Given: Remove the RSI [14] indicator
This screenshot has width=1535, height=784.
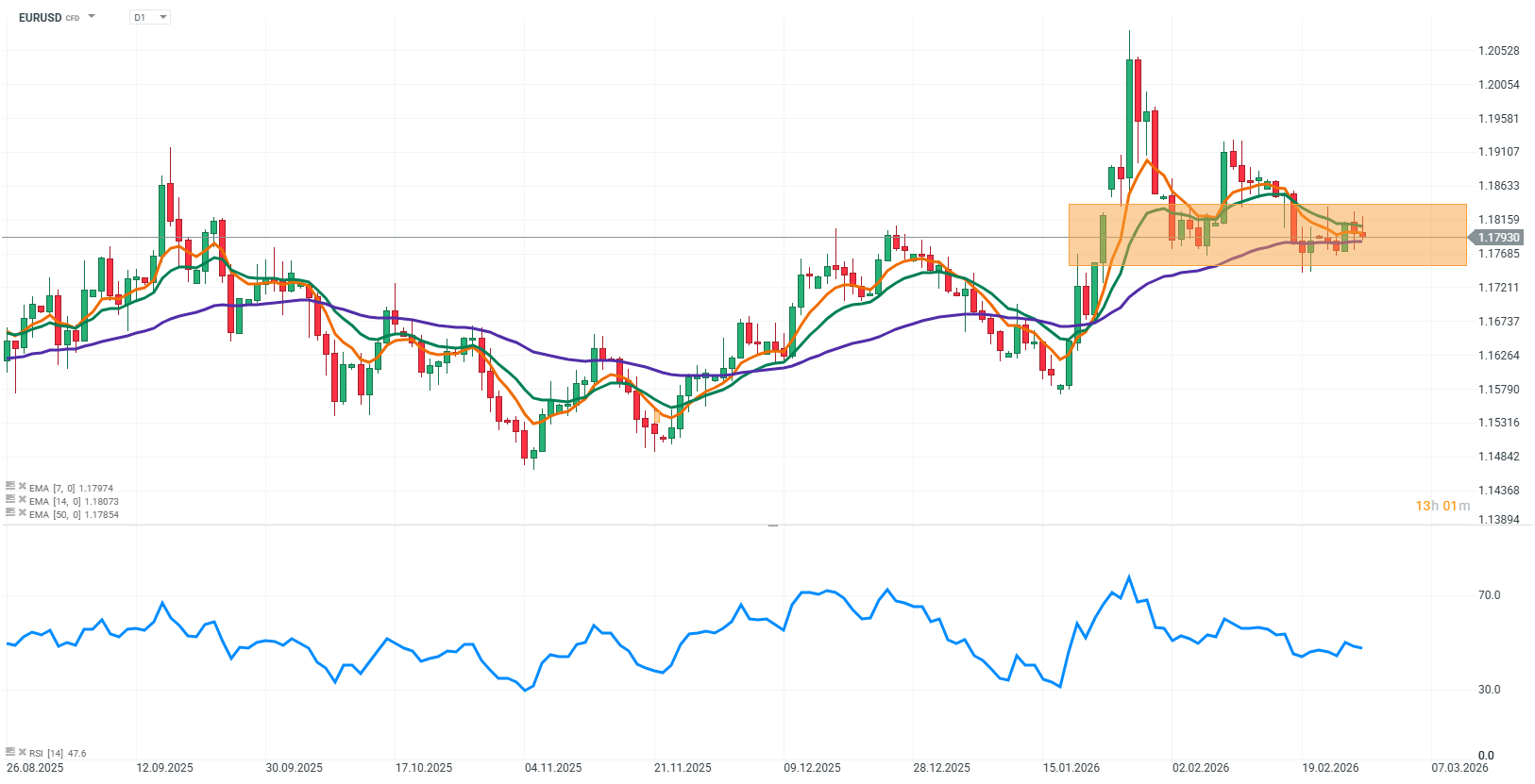Looking at the screenshot, I should [22, 752].
